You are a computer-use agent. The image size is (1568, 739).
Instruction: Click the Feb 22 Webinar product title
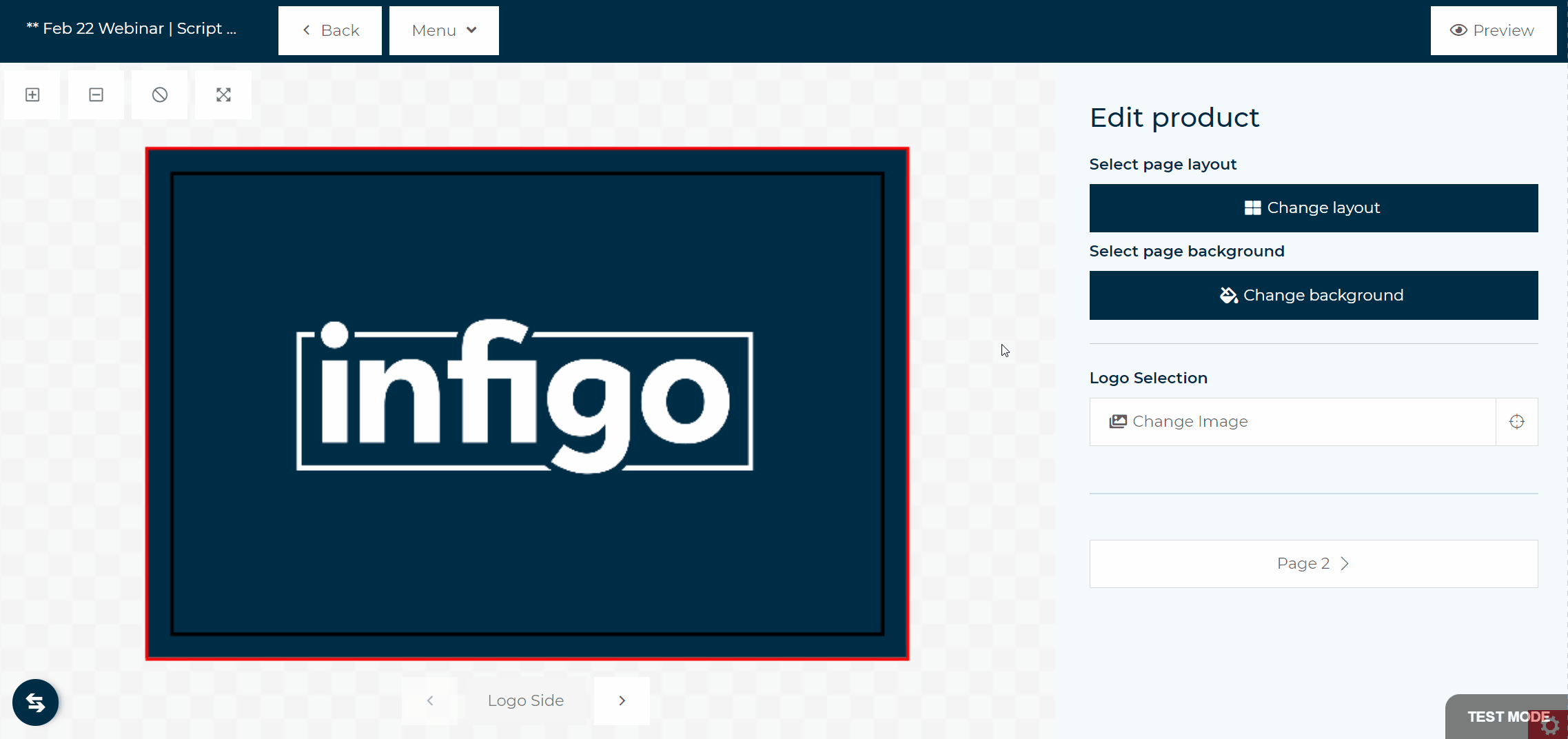pyautogui.click(x=131, y=28)
